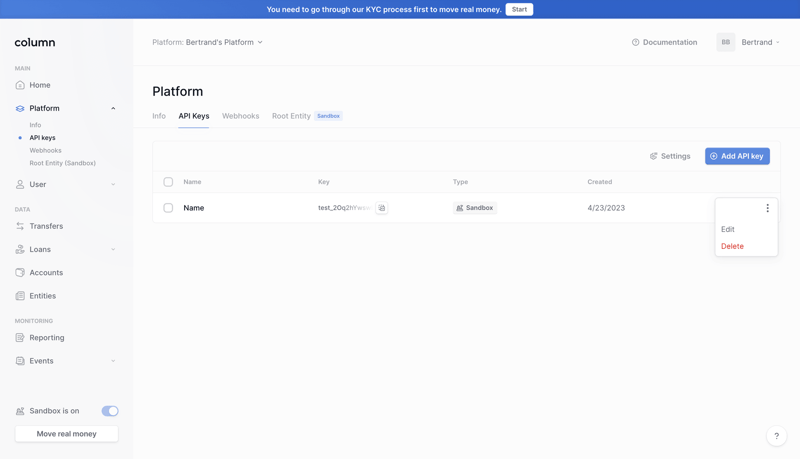Click the Platform layers icon

pyautogui.click(x=20, y=108)
